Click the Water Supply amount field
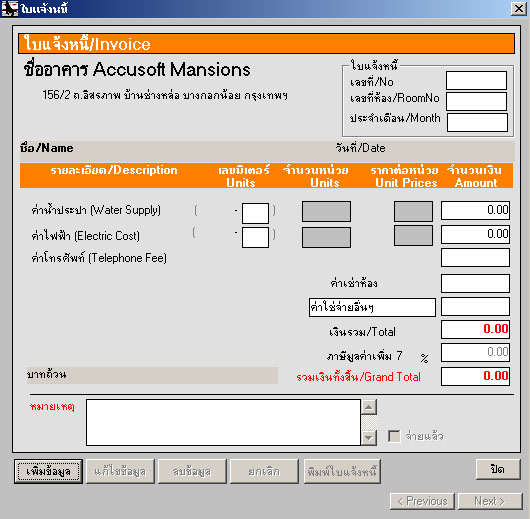The height and width of the screenshot is (519, 530). coord(475,210)
